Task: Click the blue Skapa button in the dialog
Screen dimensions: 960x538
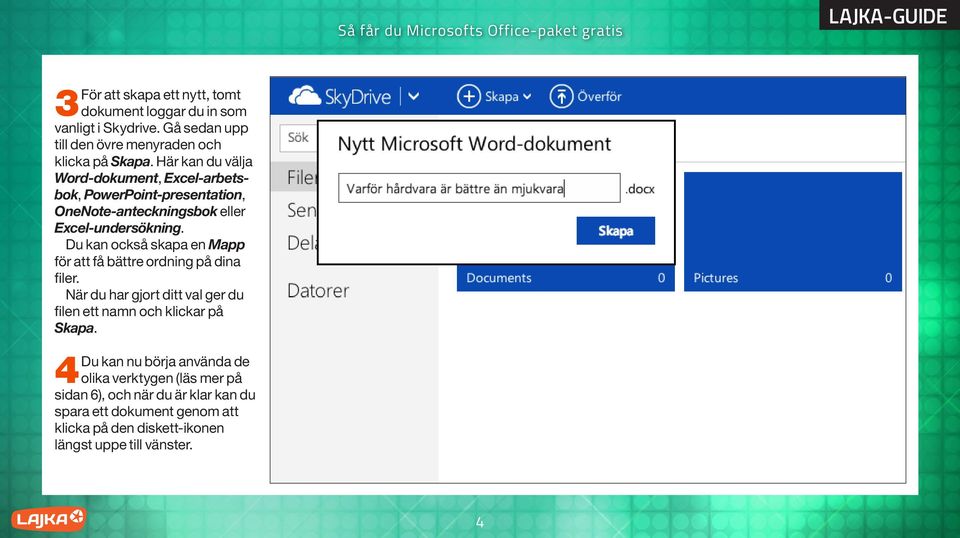Action: click(x=615, y=231)
